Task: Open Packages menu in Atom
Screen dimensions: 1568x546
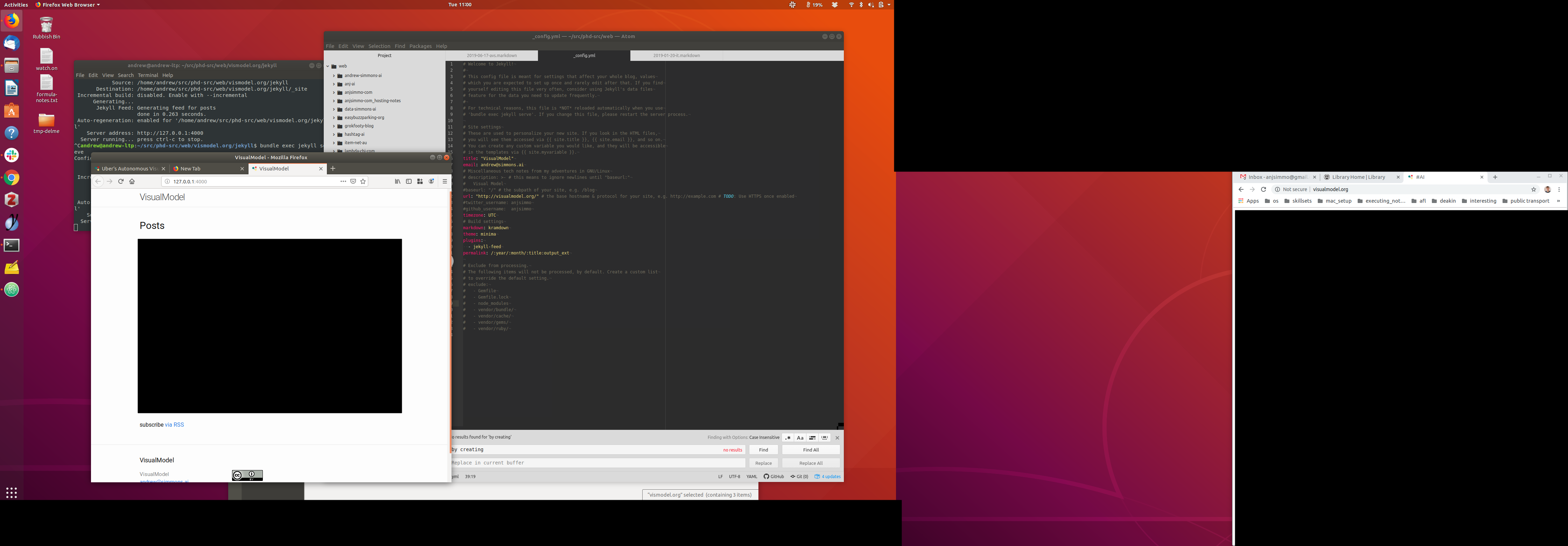Action: (x=420, y=46)
